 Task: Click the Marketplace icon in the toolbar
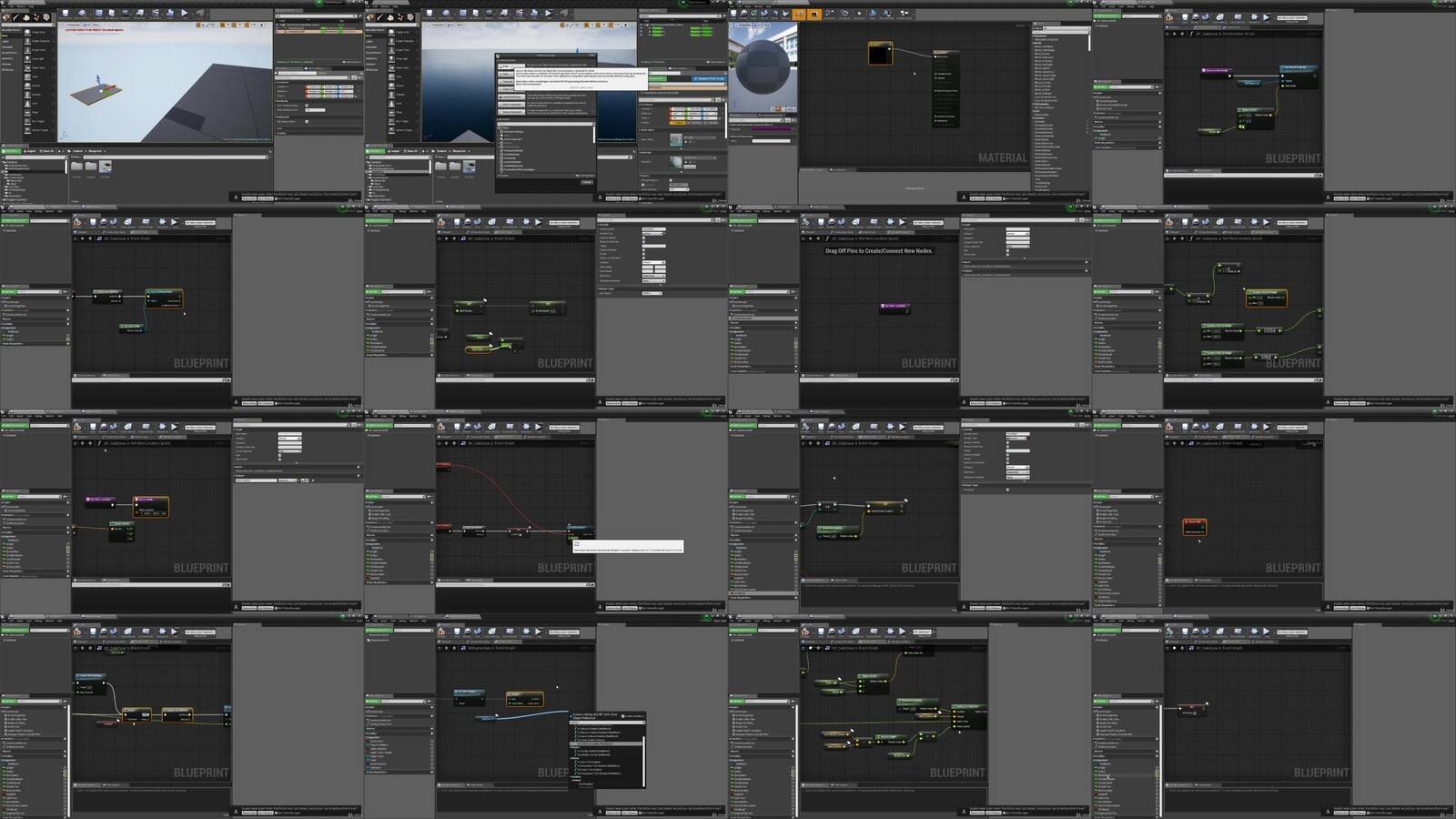click(x=110, y=14)
